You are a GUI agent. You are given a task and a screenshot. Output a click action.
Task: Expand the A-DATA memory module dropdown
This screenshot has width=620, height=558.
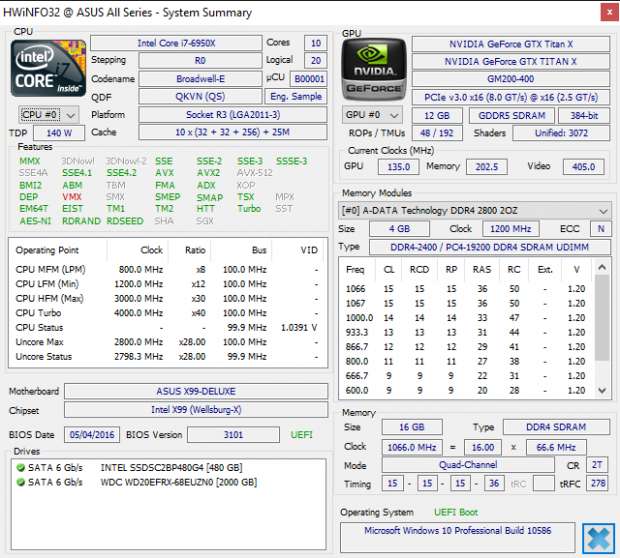pyautogui.click(x=475, y=211)
